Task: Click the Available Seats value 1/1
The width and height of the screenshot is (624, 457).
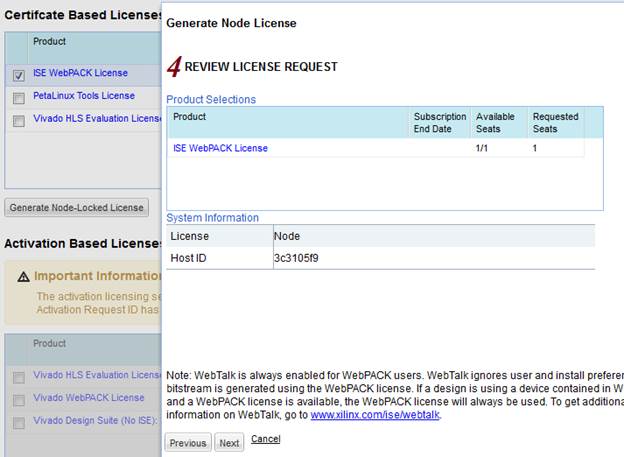Action: (x=482, y=148)
